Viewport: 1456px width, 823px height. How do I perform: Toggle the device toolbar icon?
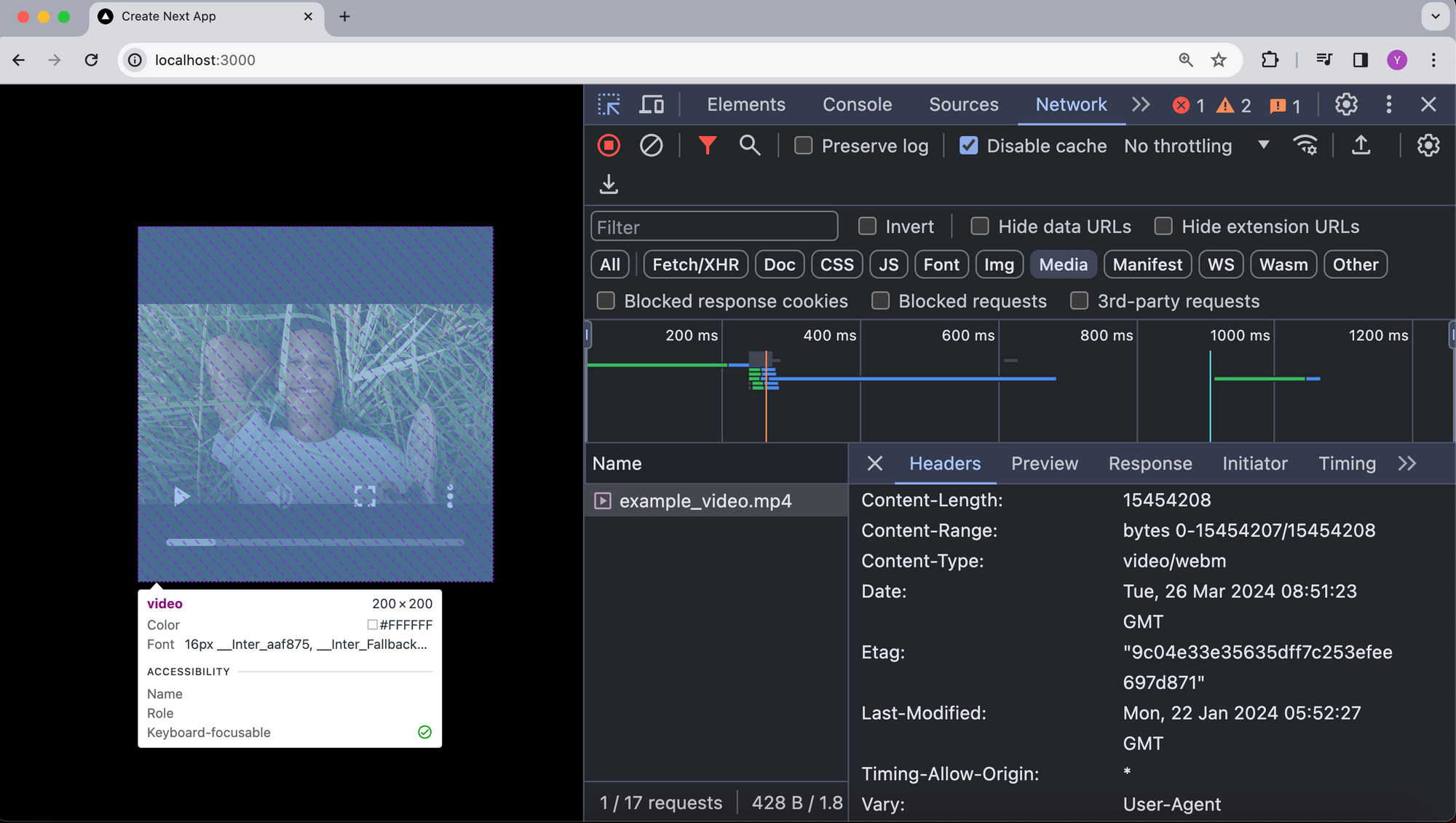652,105
